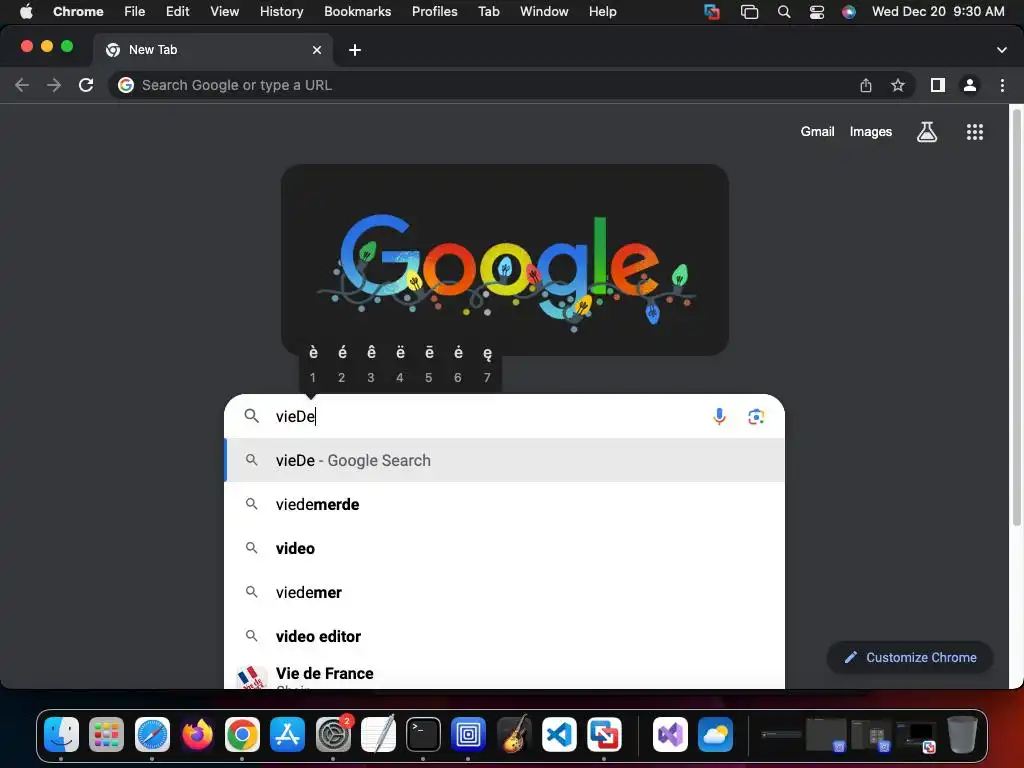This screenshot has width=1024, height=768.
Task: Open the View menu
Action: [225, 12]
